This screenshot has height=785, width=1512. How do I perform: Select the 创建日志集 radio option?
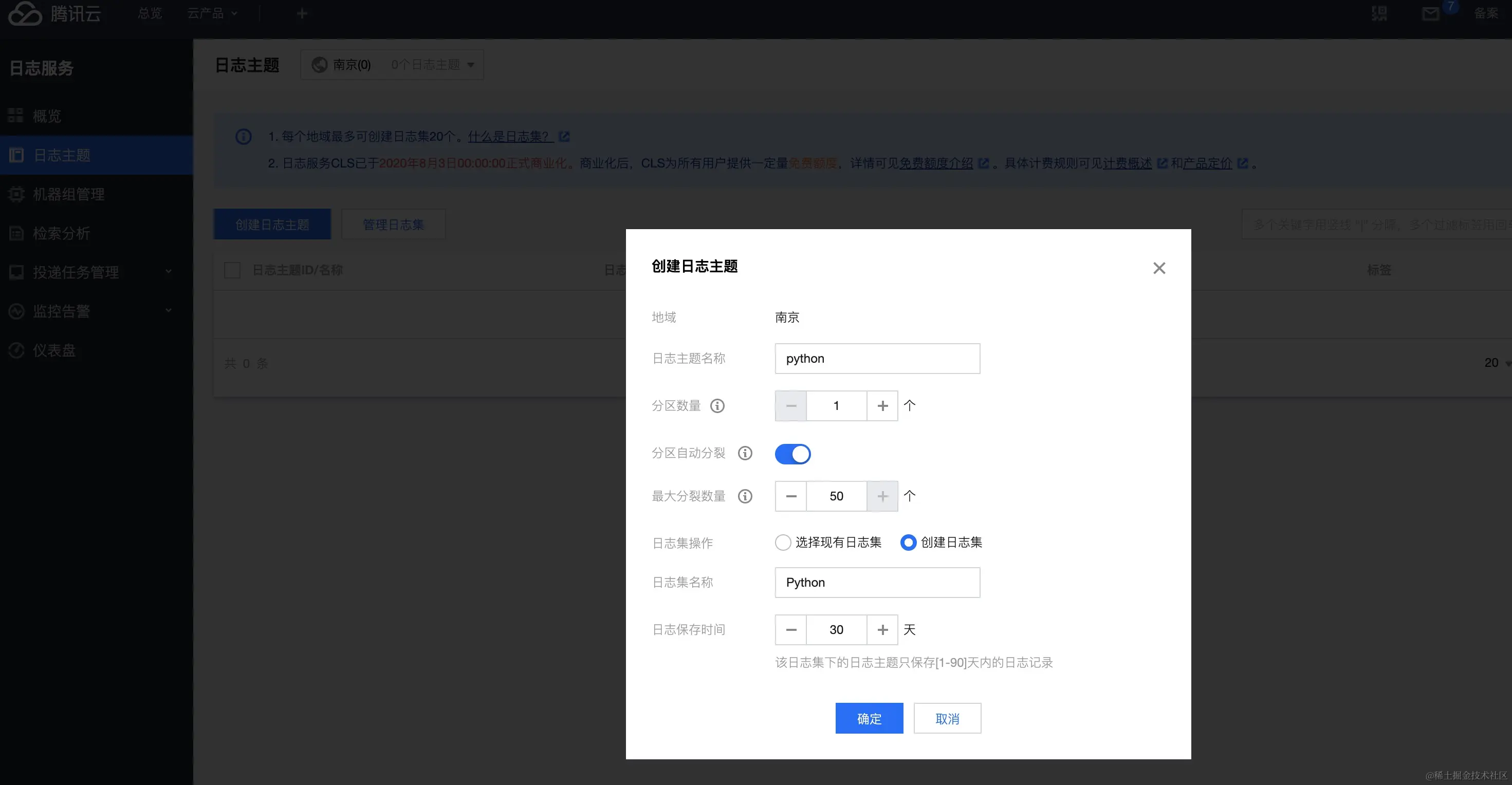pos(908,543)
